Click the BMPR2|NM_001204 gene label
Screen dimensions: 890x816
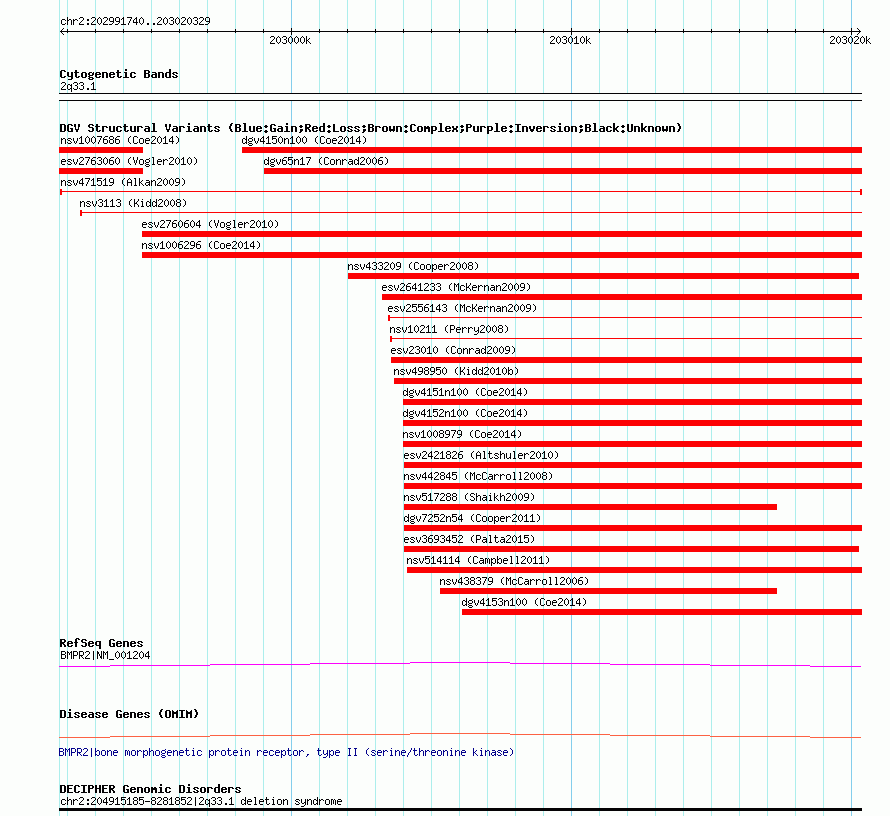[105, 655]
